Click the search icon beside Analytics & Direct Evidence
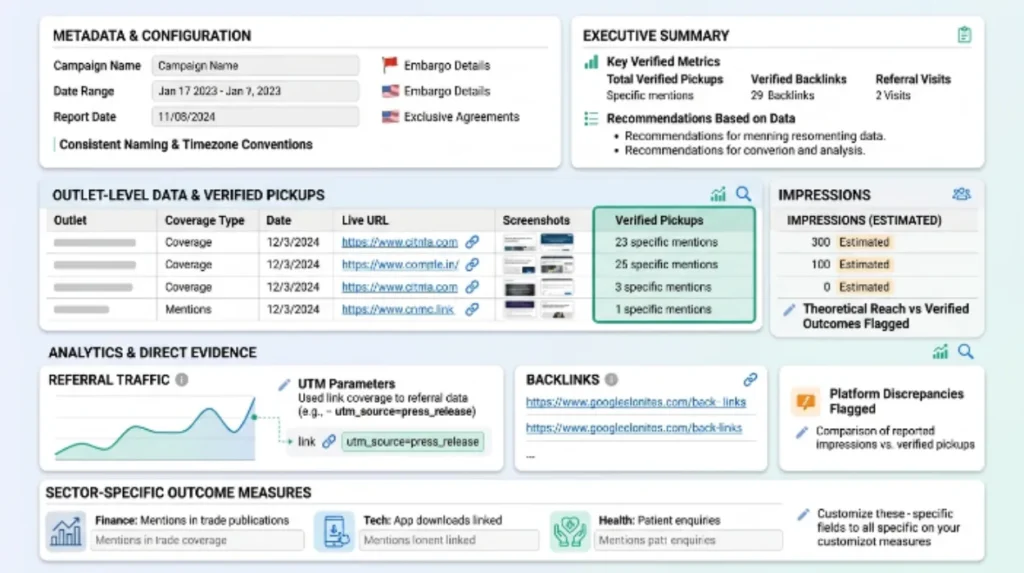The image size is (1024, 573). point(965,352)
